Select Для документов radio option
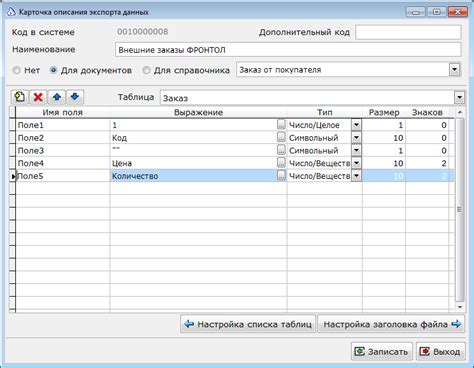The height and width of the screenshot is (368, 474). pyautogui.click(x=53, y=70)
